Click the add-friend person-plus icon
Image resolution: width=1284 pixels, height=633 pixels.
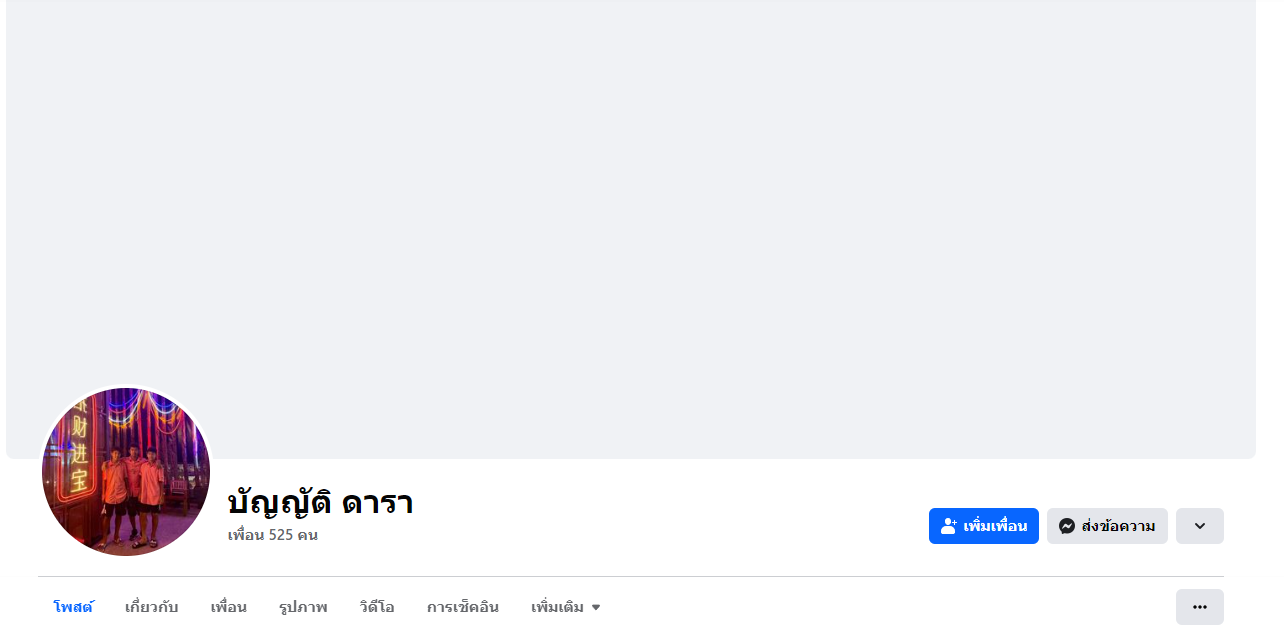pyautogui.click(x=949, y=526)
